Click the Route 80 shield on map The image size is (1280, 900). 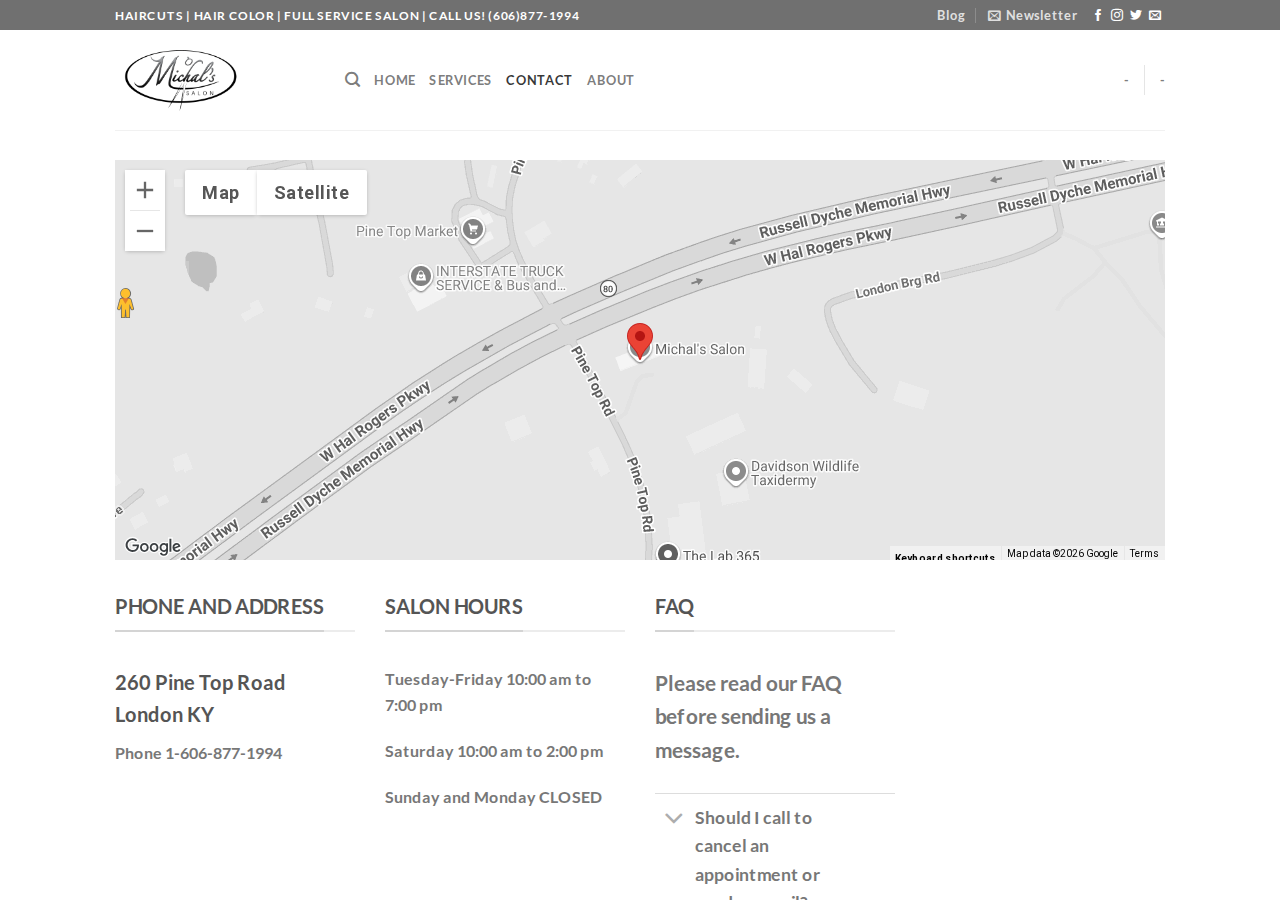click(609, 289)
